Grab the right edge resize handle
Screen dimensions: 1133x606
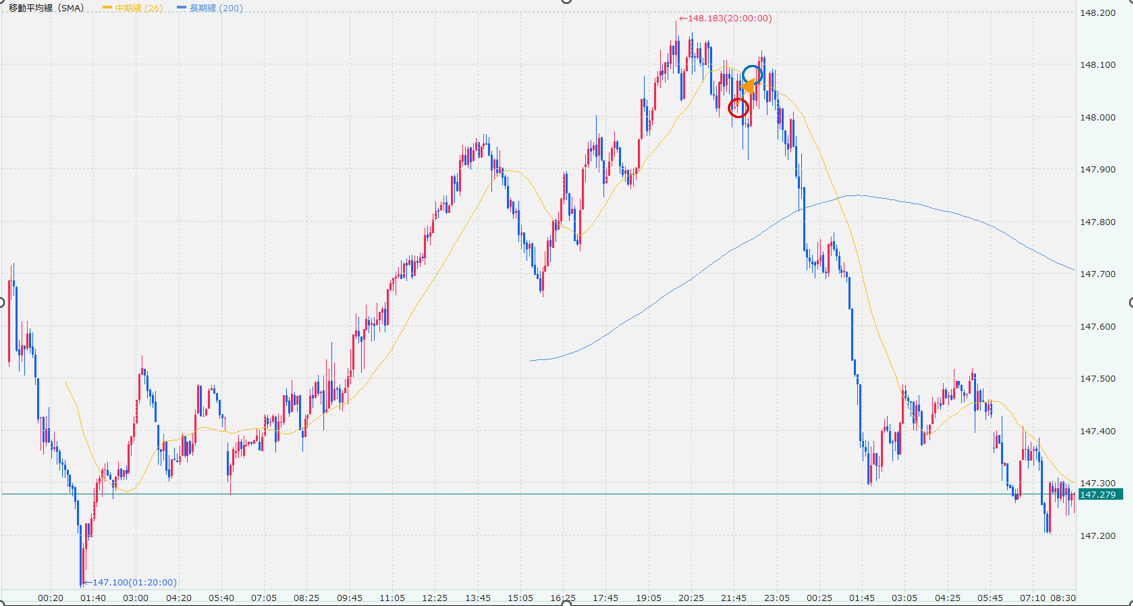(1130, 303)
